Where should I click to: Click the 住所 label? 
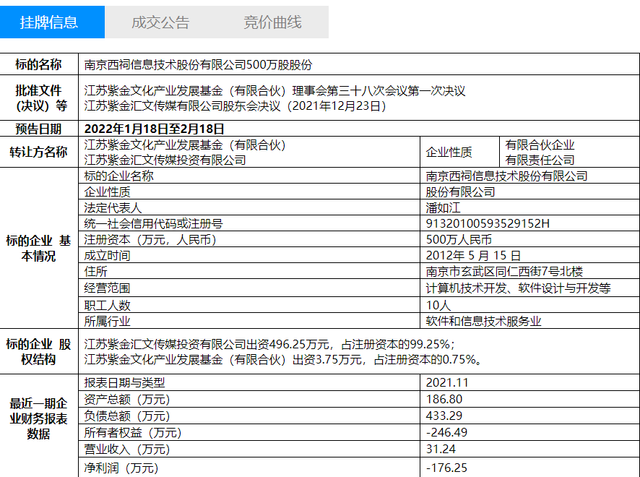[96, 271]
